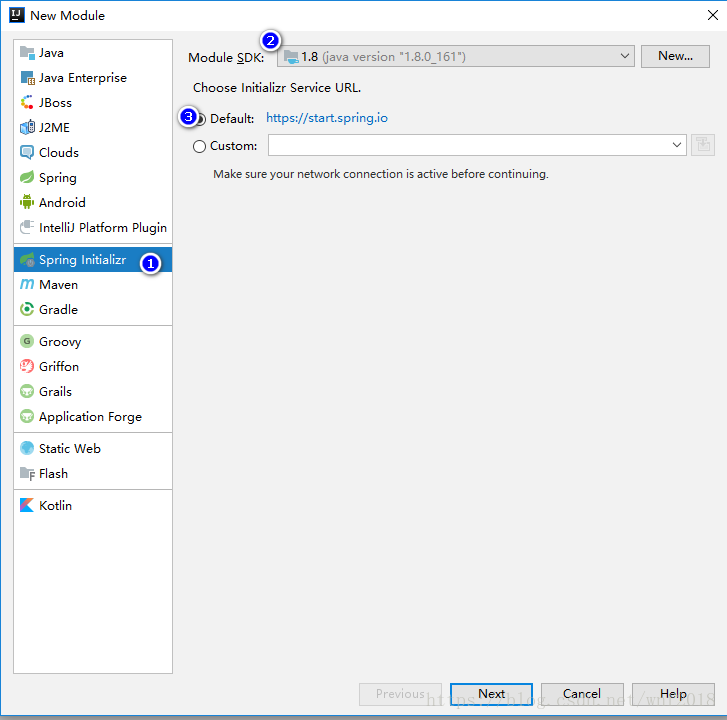This screenshot has width=727, height=720.
Task: Click the Help button
Action: click(673, 694)
